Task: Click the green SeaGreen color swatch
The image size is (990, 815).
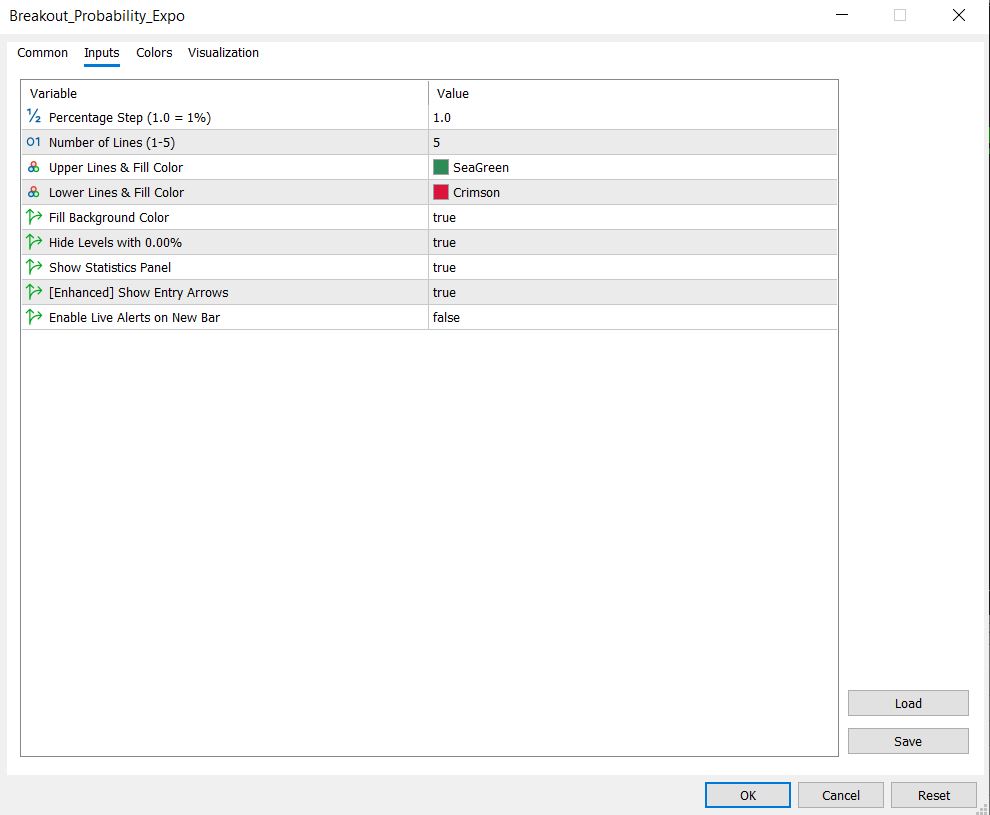Action: (442, 167)
